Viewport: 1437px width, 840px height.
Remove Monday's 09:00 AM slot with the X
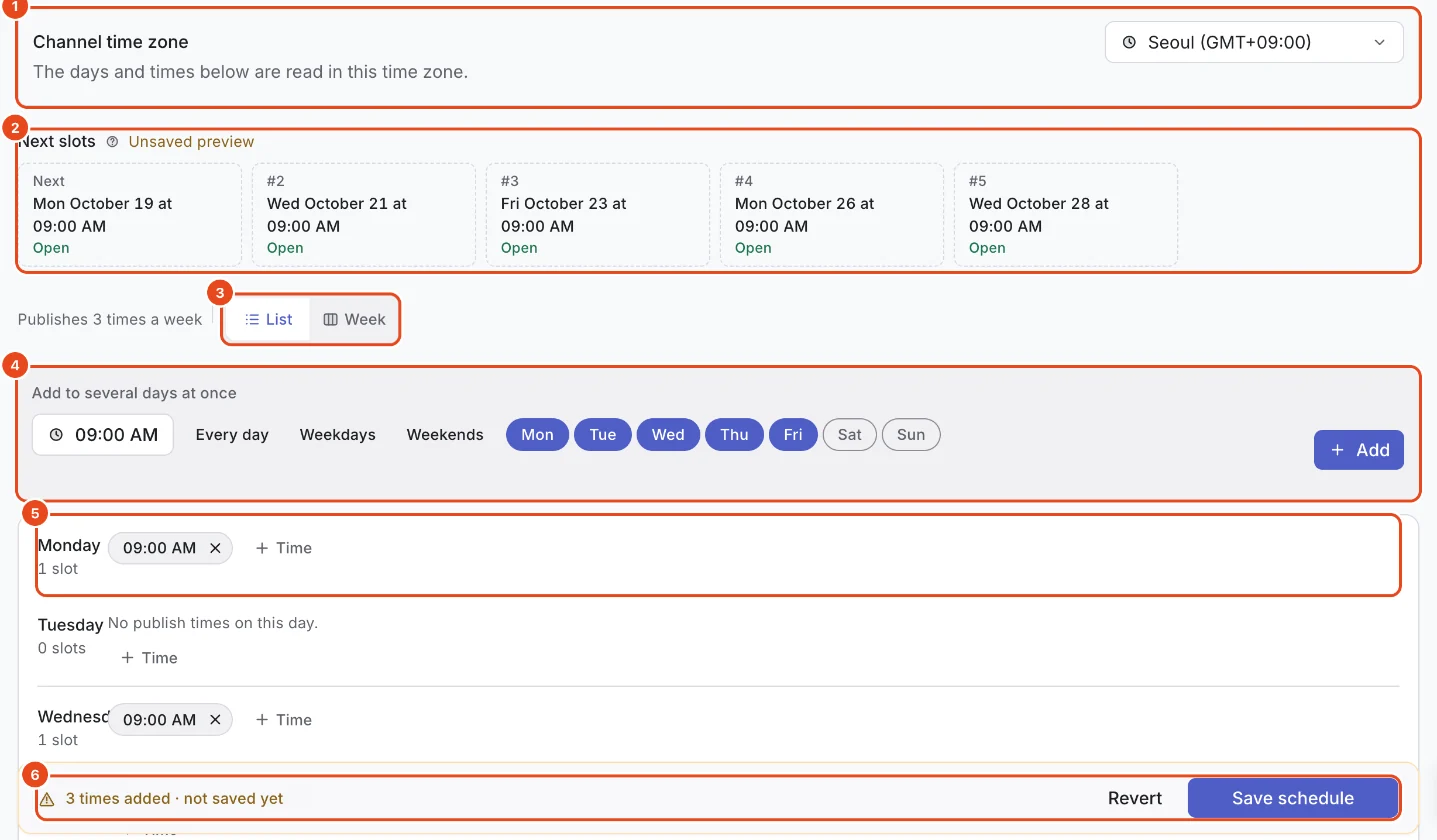(215, 548)
